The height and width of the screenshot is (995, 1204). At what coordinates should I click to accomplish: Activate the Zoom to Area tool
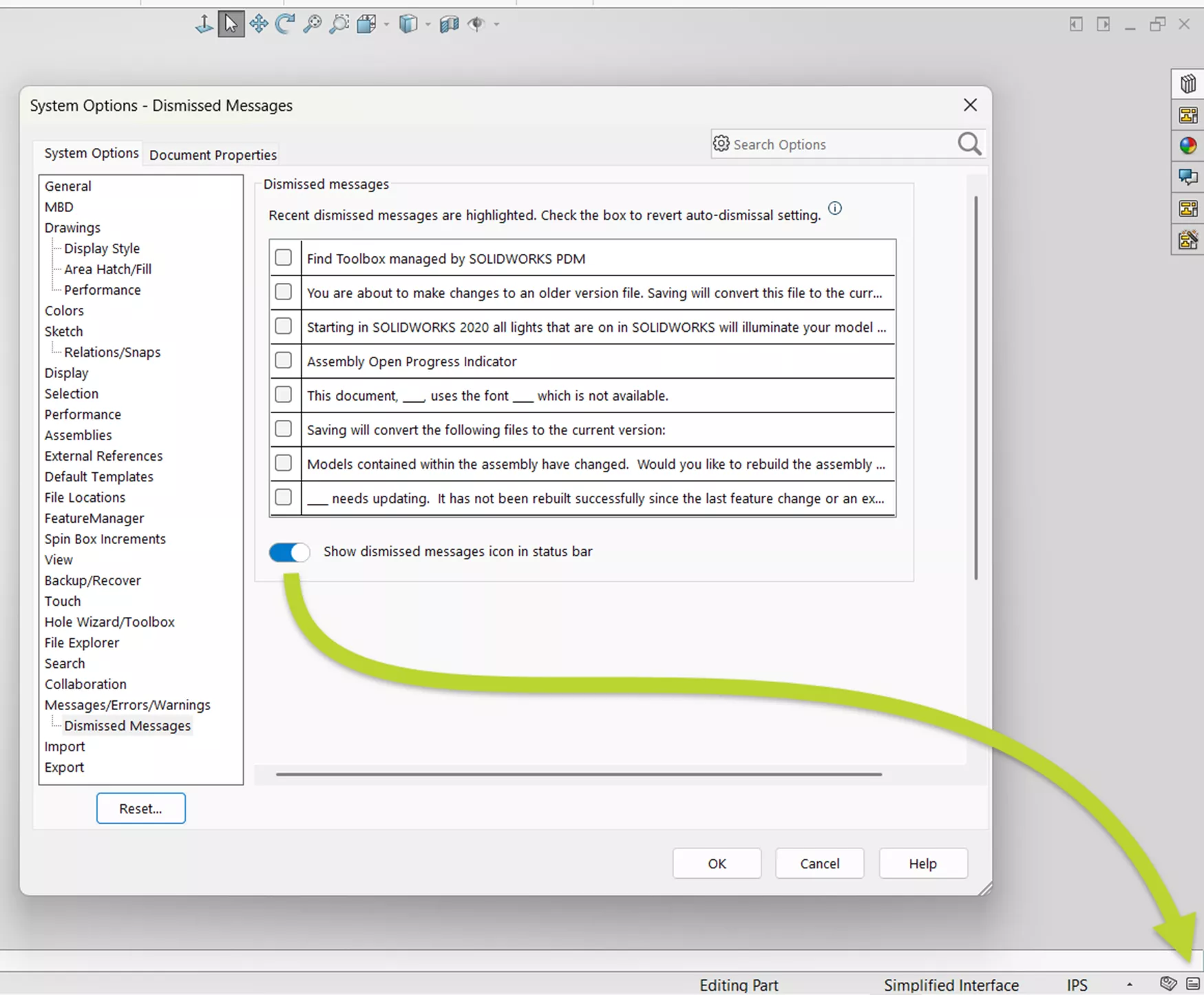pos(338,24)
